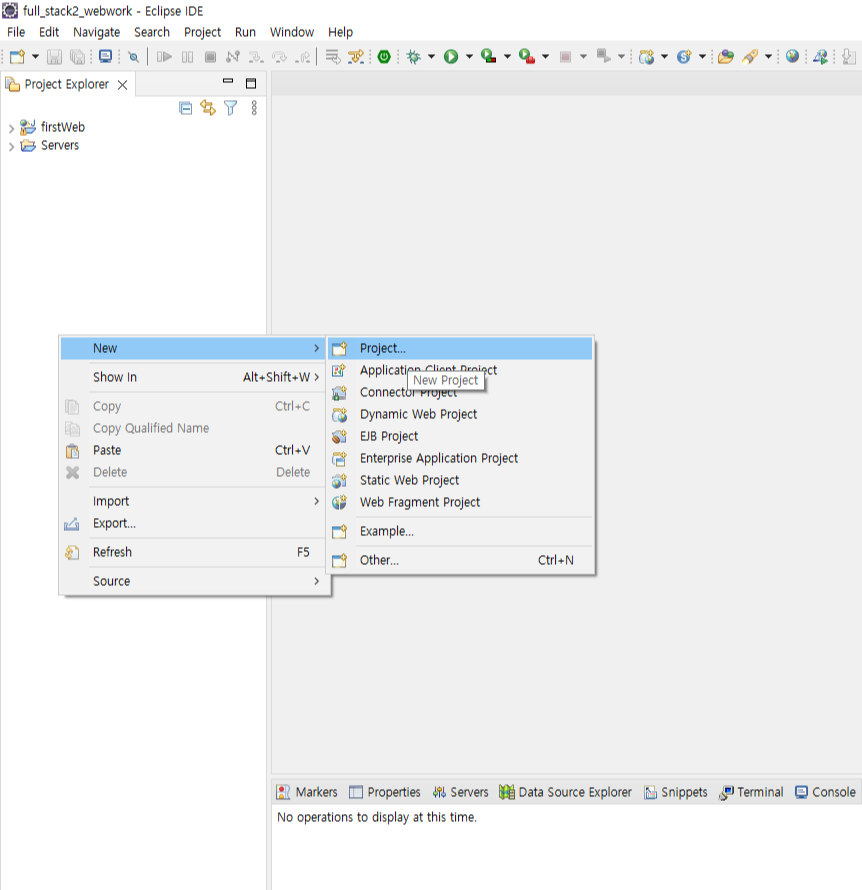Choose Other... in New submenu
This screenshot has height=890, width=862.
pyautogui.click(x=460, y=560)
